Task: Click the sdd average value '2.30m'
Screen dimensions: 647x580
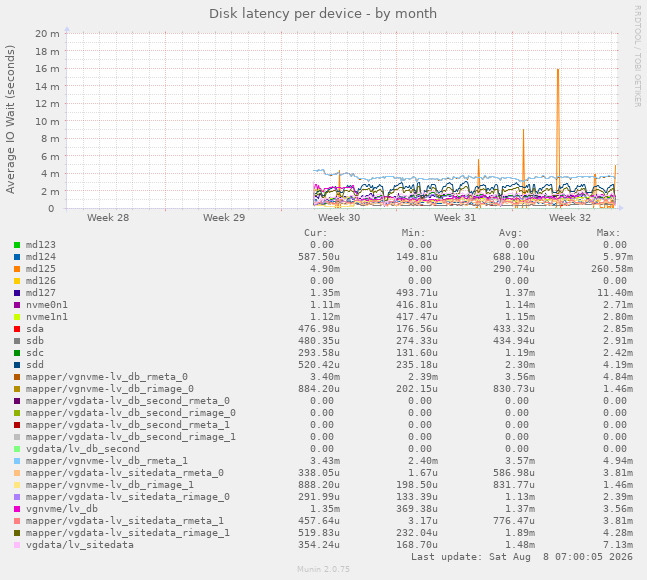Action: pyautogui.click(x=520, y=365)
